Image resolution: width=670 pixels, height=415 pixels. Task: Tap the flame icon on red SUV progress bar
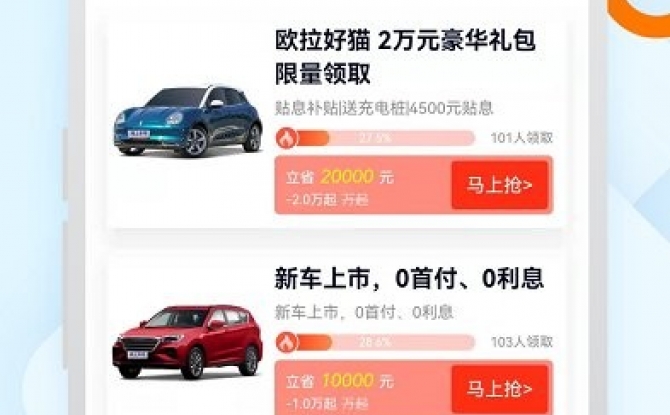click(286, 342)
